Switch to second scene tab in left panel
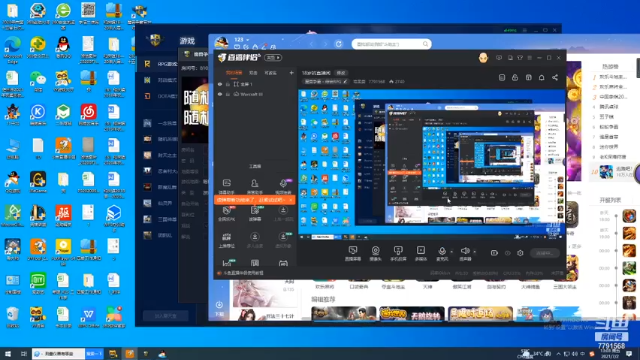The image size is (640, 360). tap(253, 73)
